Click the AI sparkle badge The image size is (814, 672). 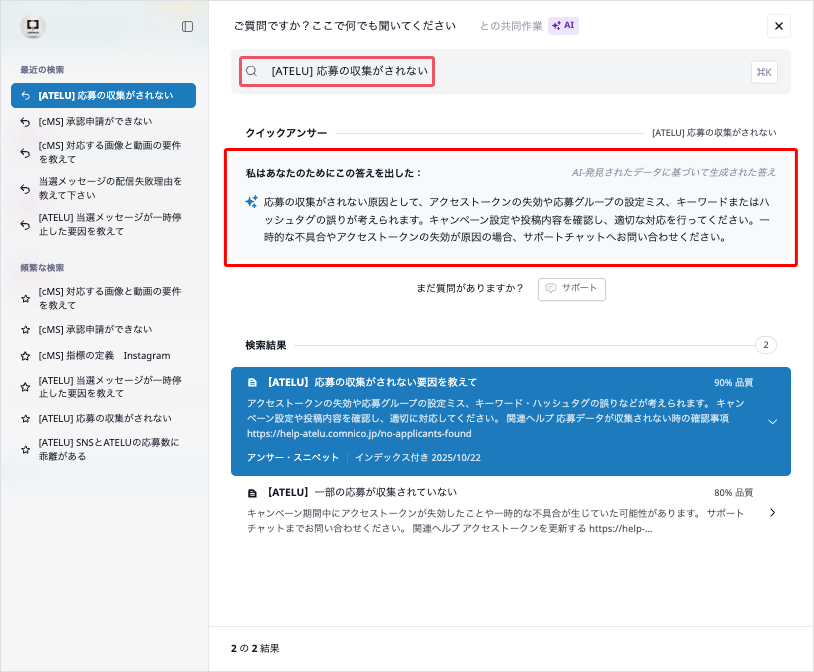coord(563,25)
